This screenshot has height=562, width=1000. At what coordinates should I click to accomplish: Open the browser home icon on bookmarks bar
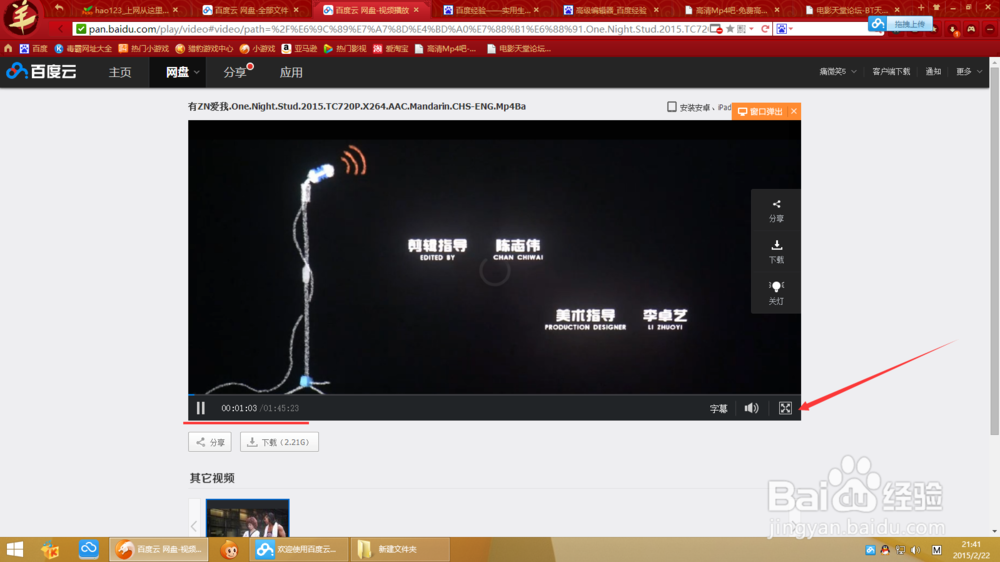8,48
